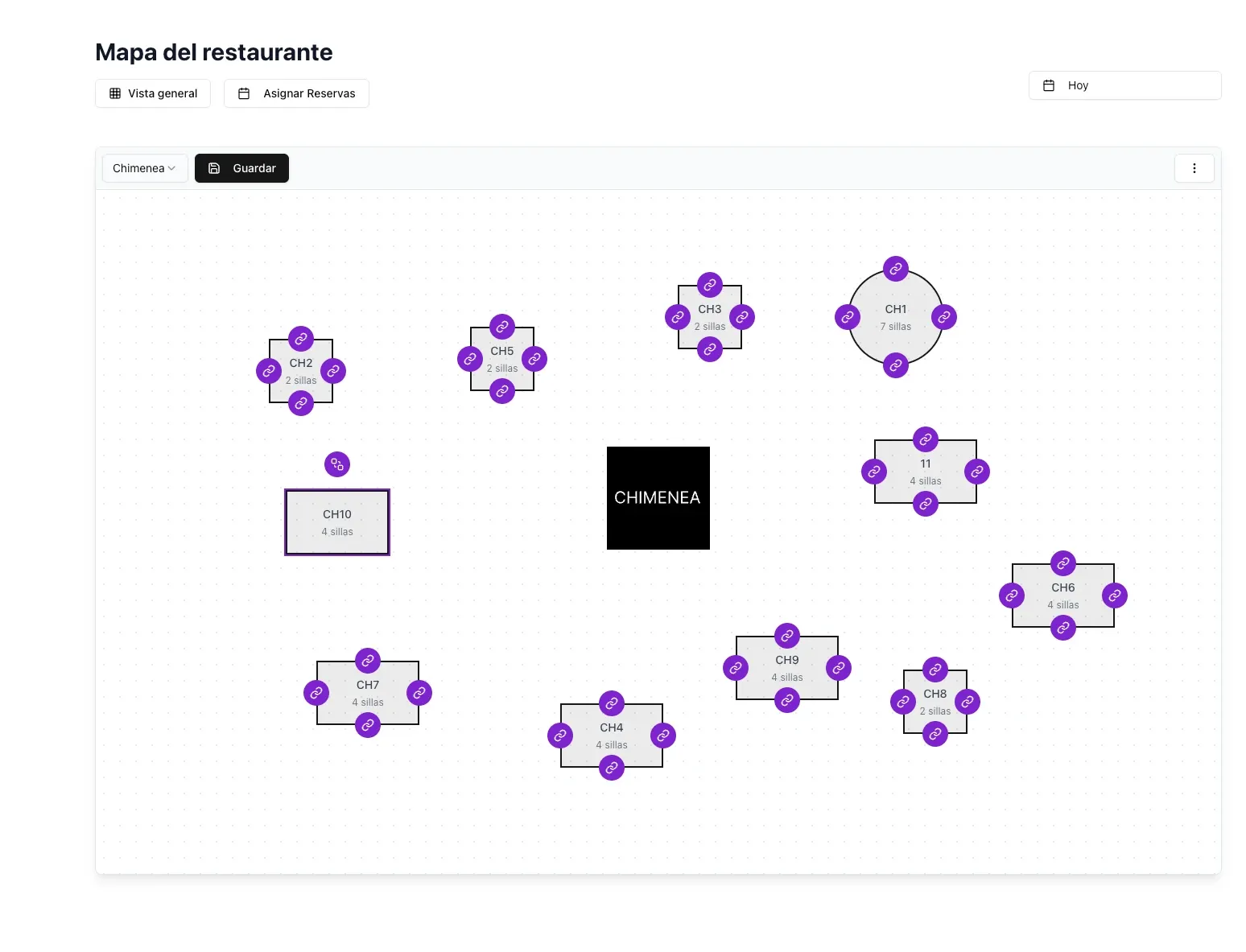Click the link icon below table CH4
Screen dimensions: 1246x952
612,768
